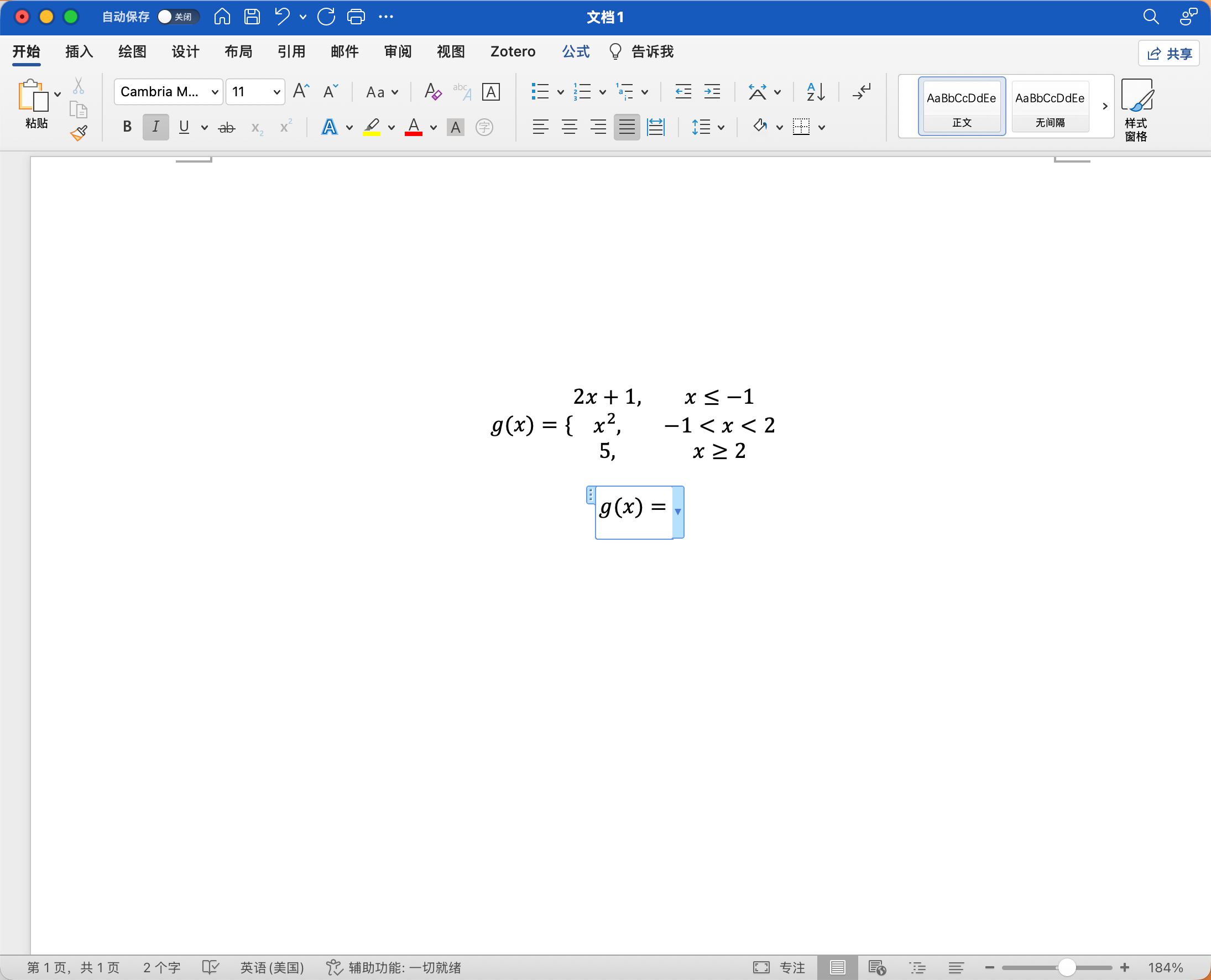Image resolution: width=1211 pixels, height=980 pixels.
Task: Toggle off the active italic formatting
Action: (x=155, y=127)
